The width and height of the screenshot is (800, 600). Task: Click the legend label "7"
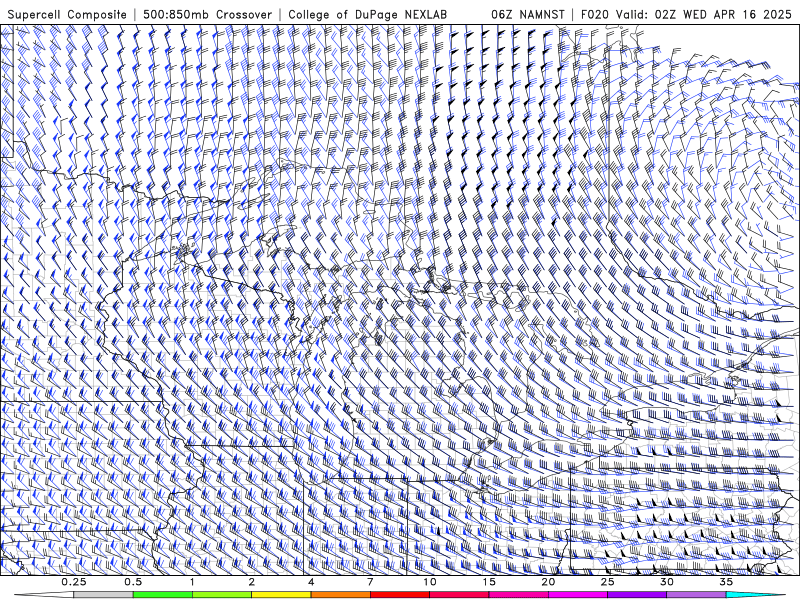point(370,582)
